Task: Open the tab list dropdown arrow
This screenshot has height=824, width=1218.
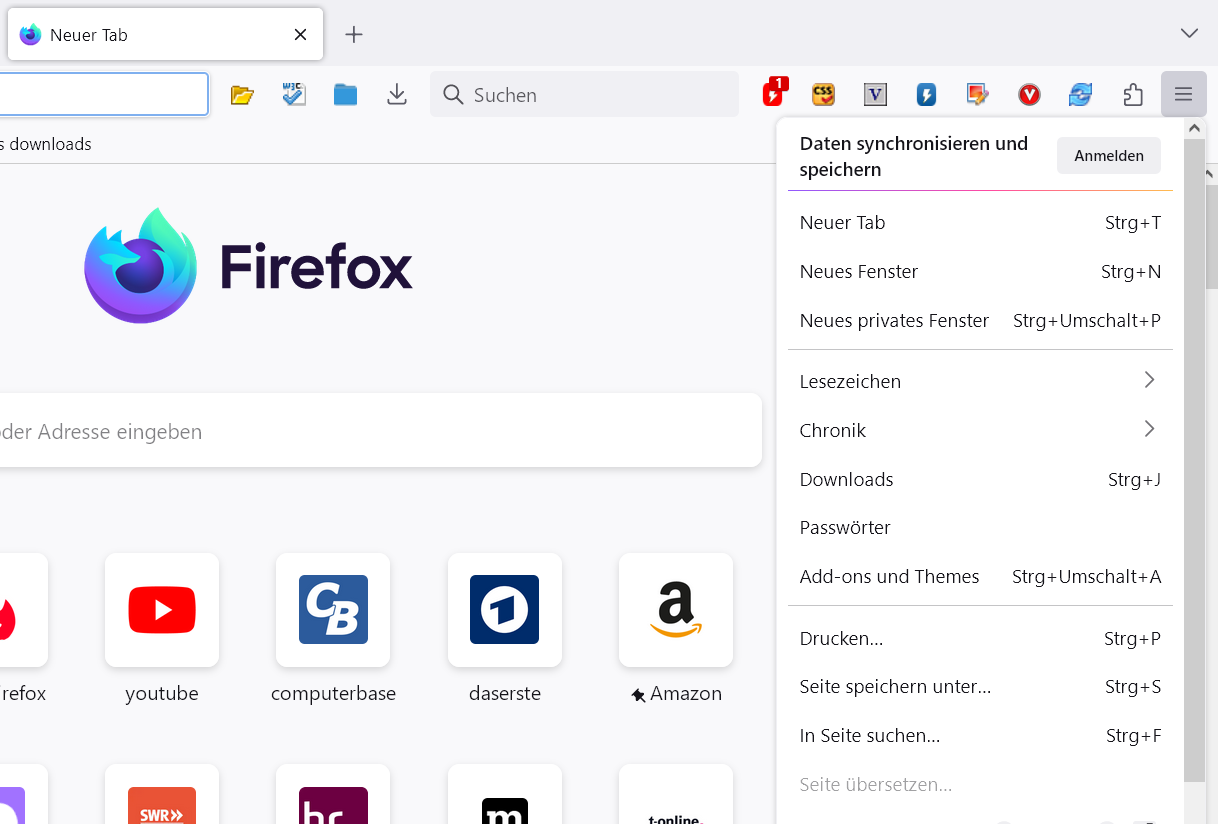Action: tap(1189, 34)
